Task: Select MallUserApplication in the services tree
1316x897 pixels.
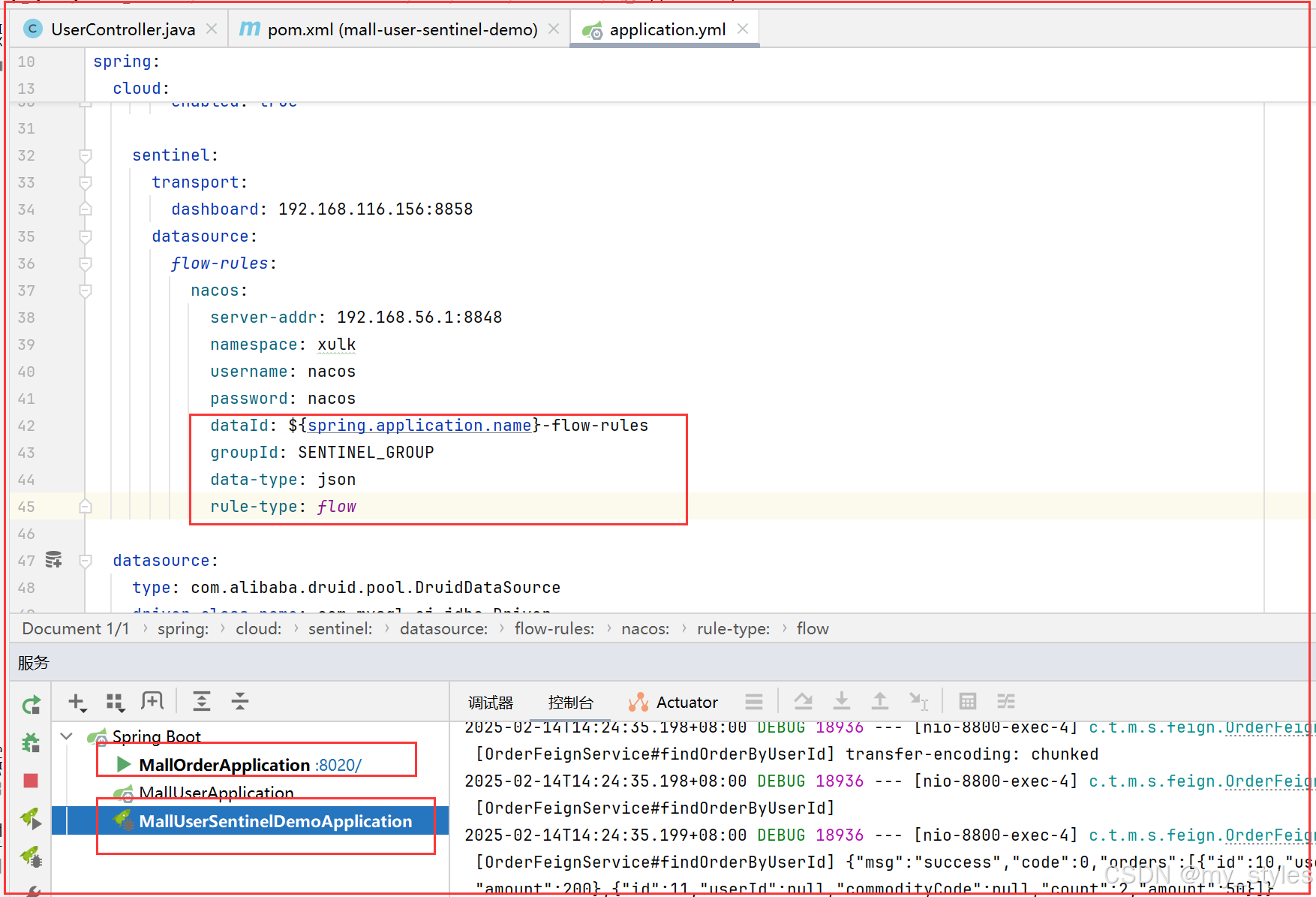Action: click(216, 793)
